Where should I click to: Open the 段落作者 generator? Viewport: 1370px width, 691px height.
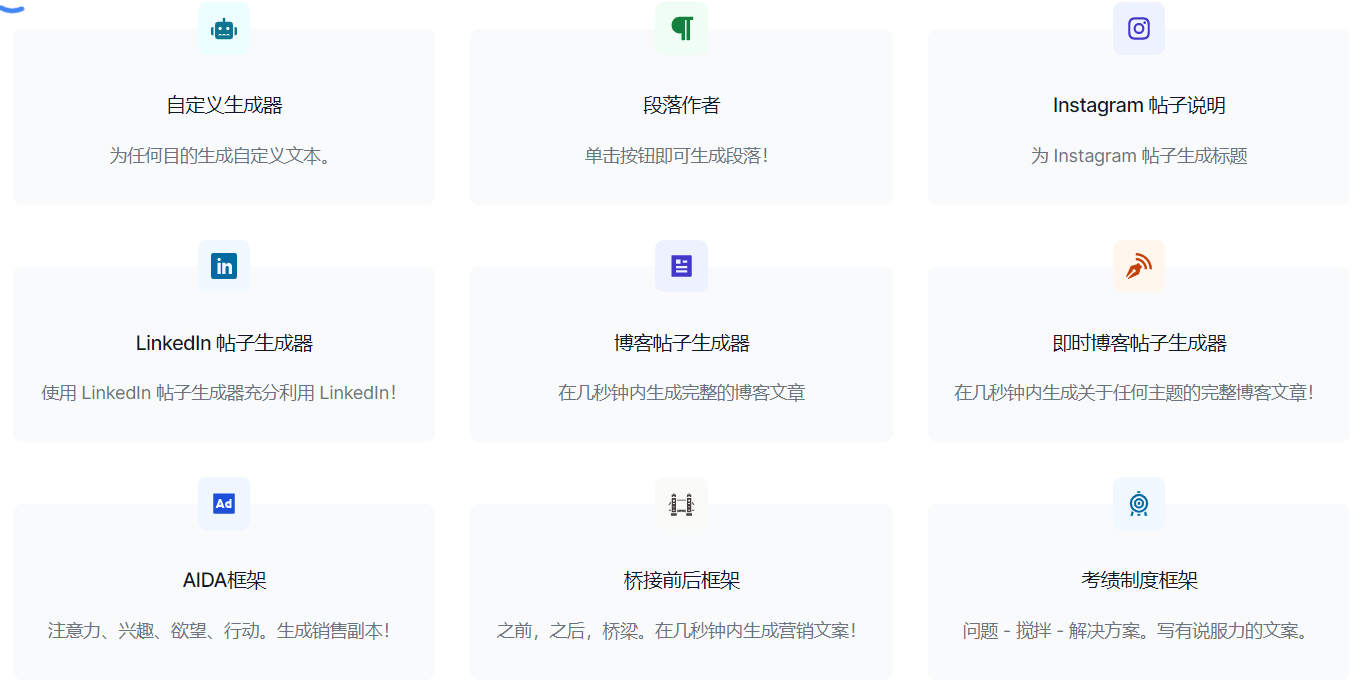[x=681, y=104]
